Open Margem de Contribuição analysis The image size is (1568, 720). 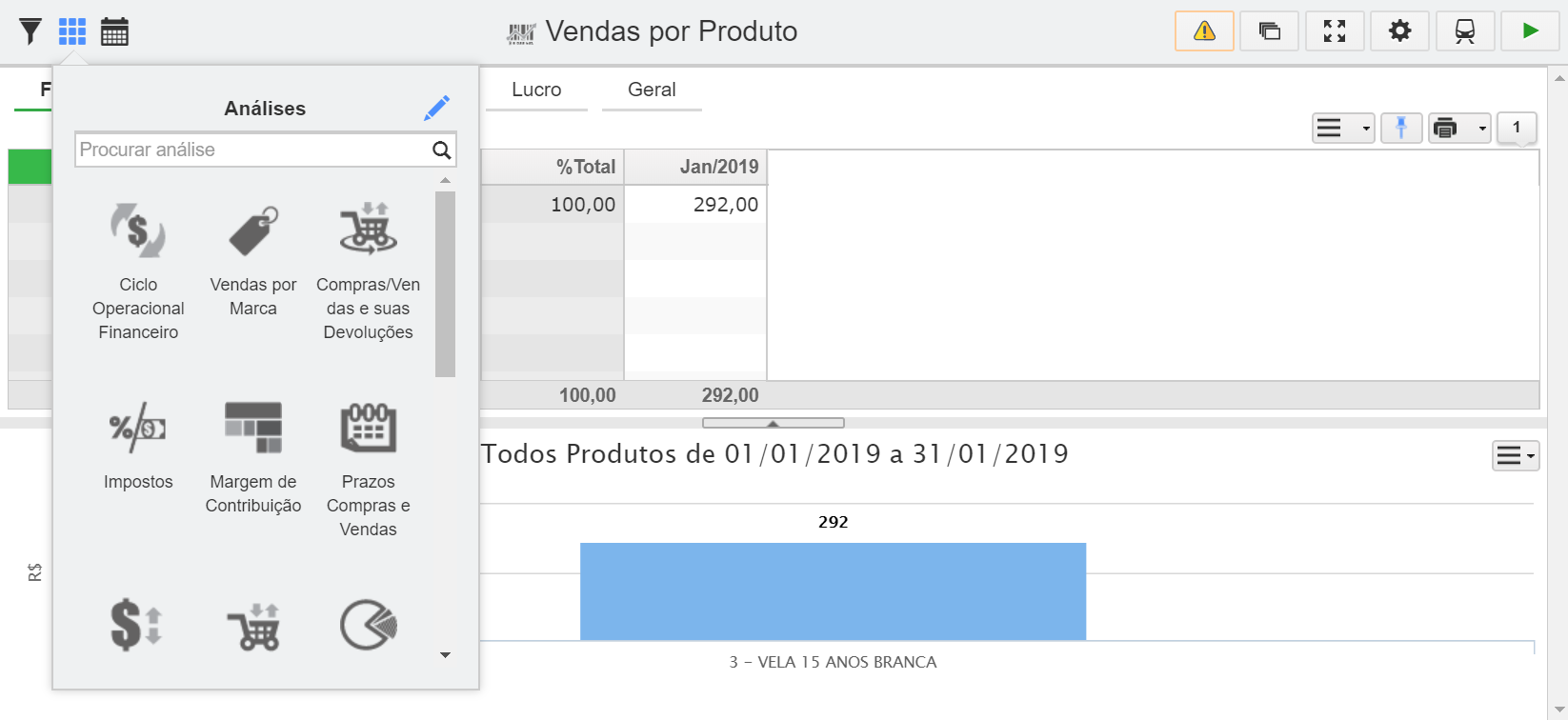[x=253, y=457]
